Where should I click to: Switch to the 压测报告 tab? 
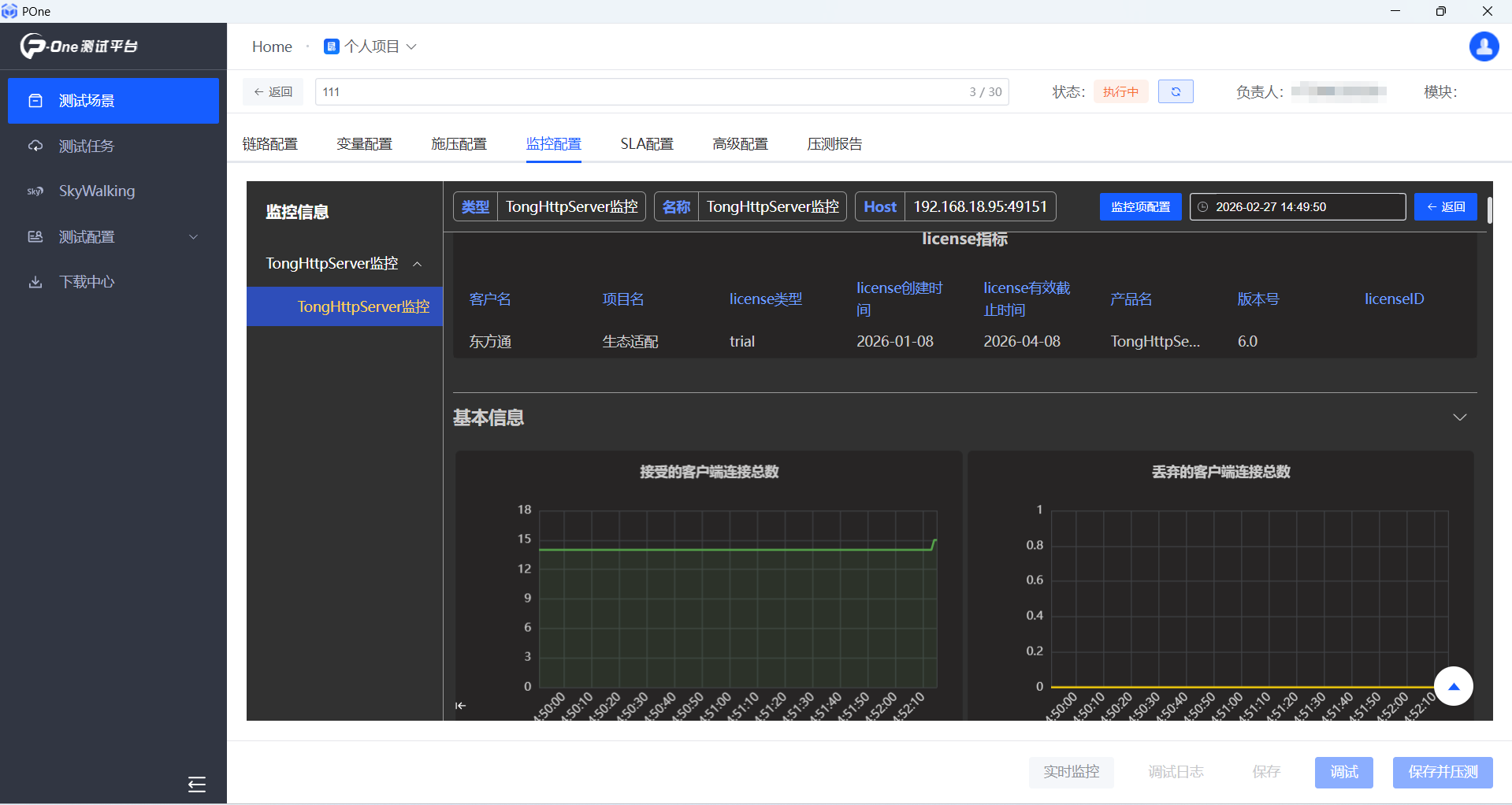coord(834,144)
